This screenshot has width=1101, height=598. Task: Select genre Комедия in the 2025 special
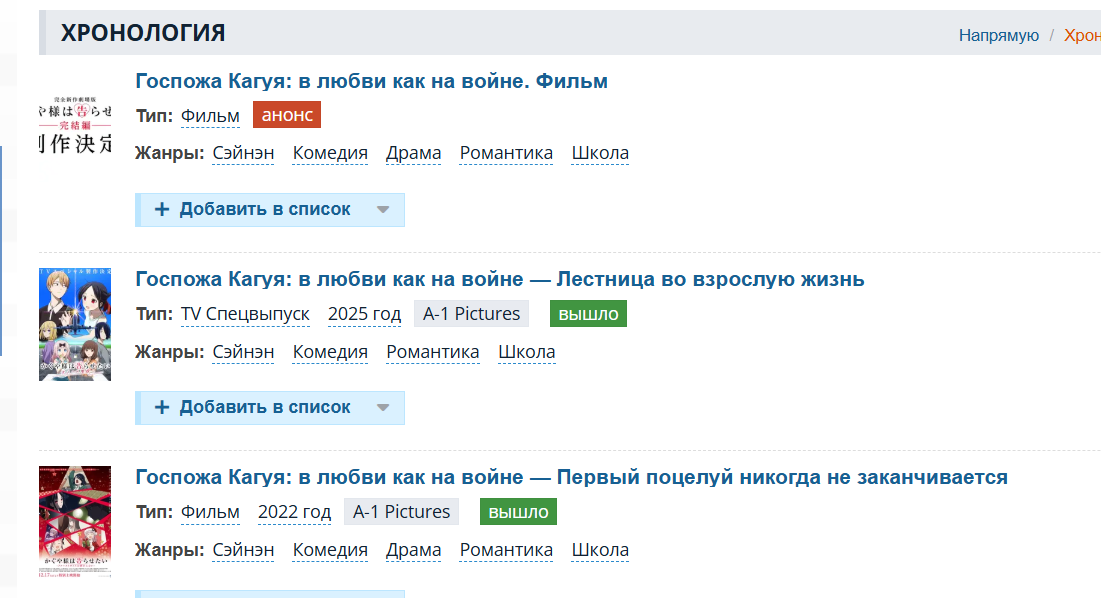[330, 352]
